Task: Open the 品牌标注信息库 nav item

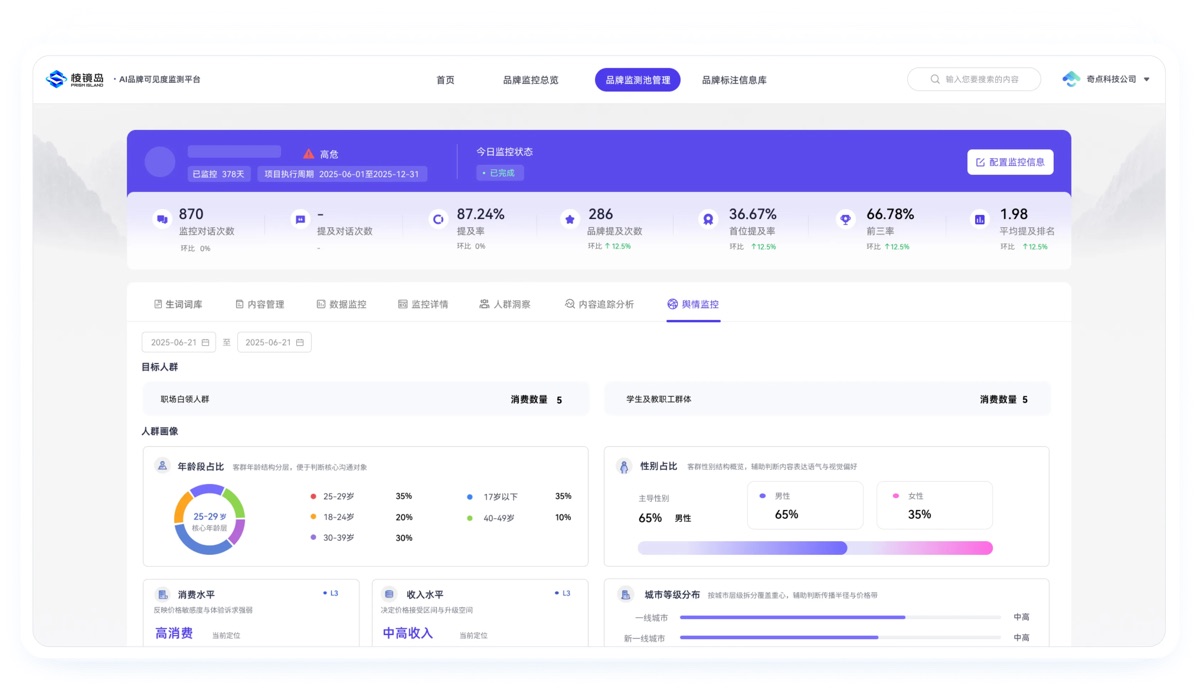Action: pyautogui.click(x=734, y=80)
